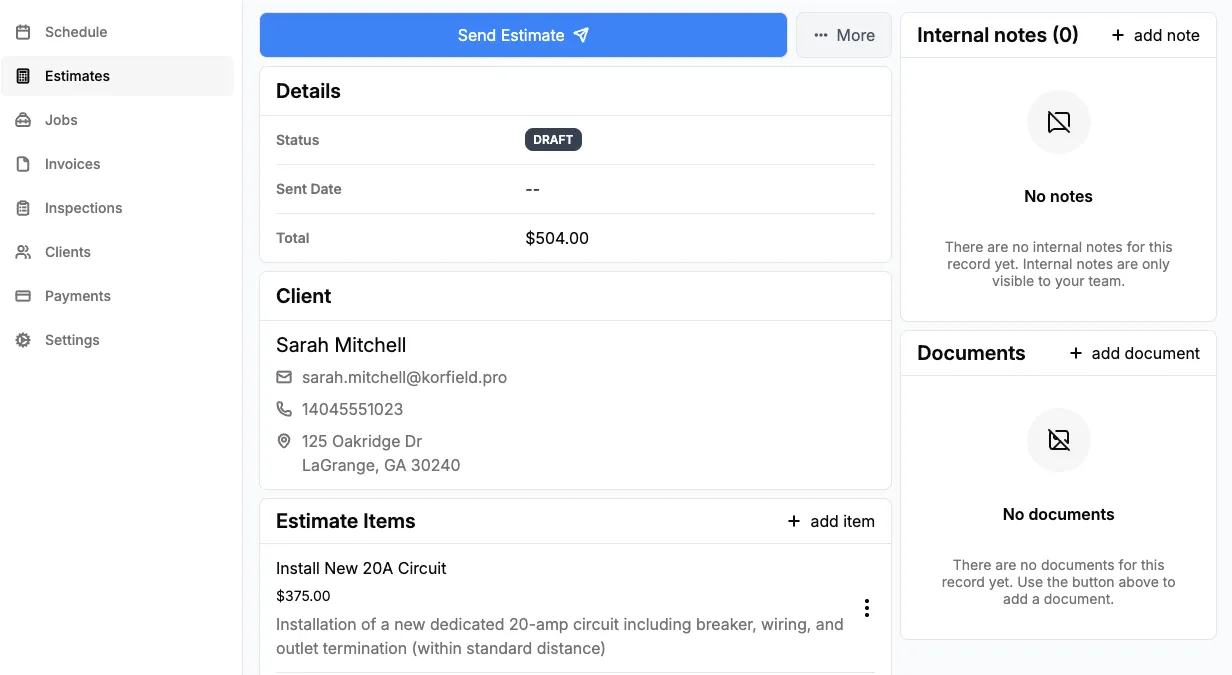The height and width of the screenshot is (675, 1232).
Task: Click the email envelope icon beside sarah.mitchell@korfield.pro
Action: [284, 377]
